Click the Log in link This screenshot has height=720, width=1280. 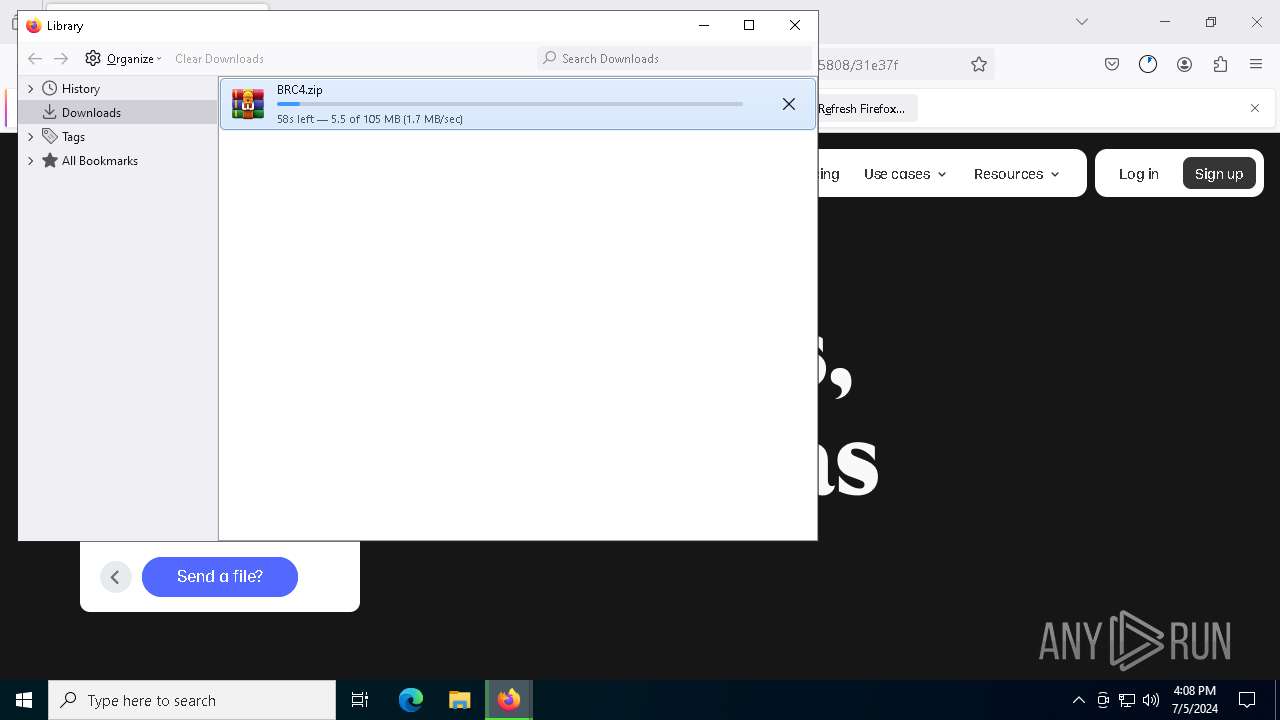1138,174
